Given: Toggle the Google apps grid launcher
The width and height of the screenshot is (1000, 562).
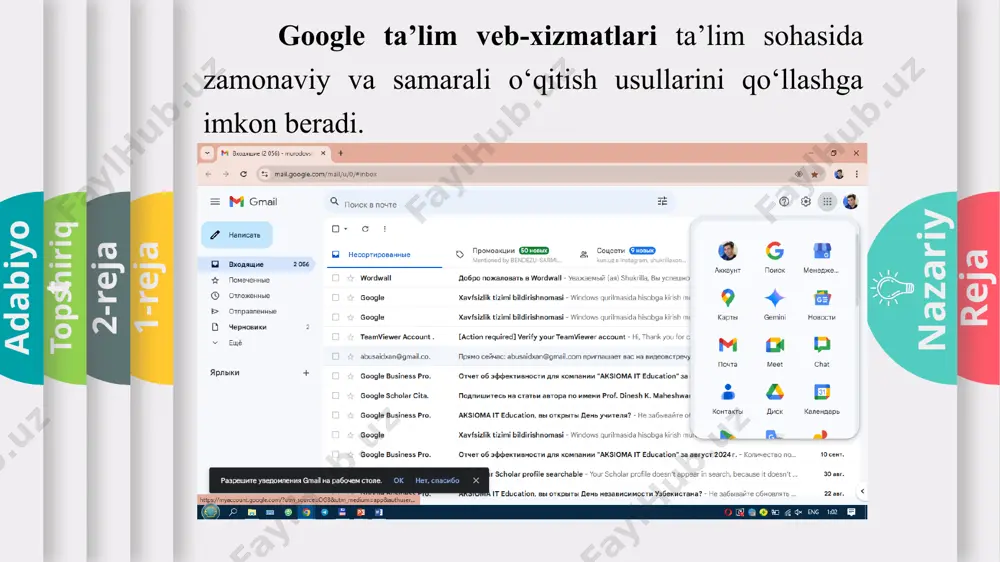Looking at the screenshot, I should pos(827,202).
